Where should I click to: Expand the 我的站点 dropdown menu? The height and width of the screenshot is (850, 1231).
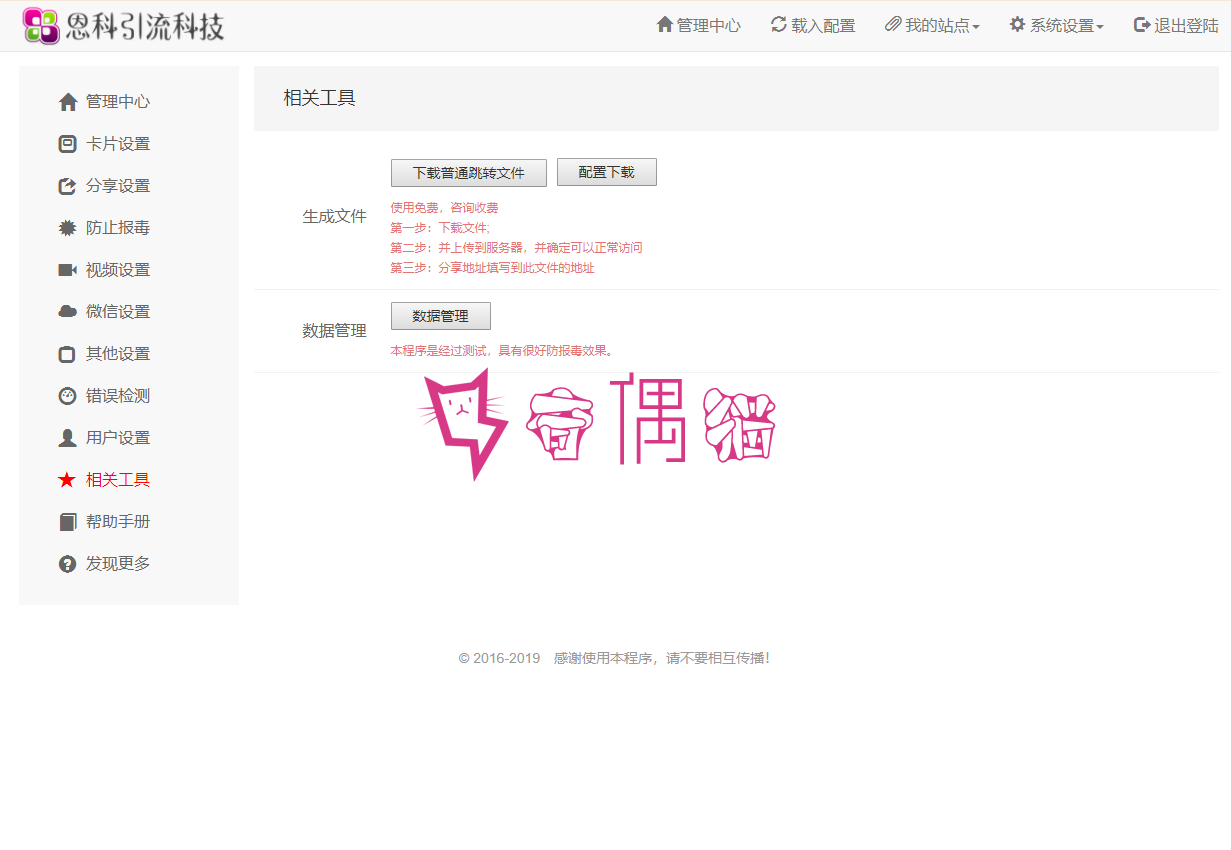point(932,26)
